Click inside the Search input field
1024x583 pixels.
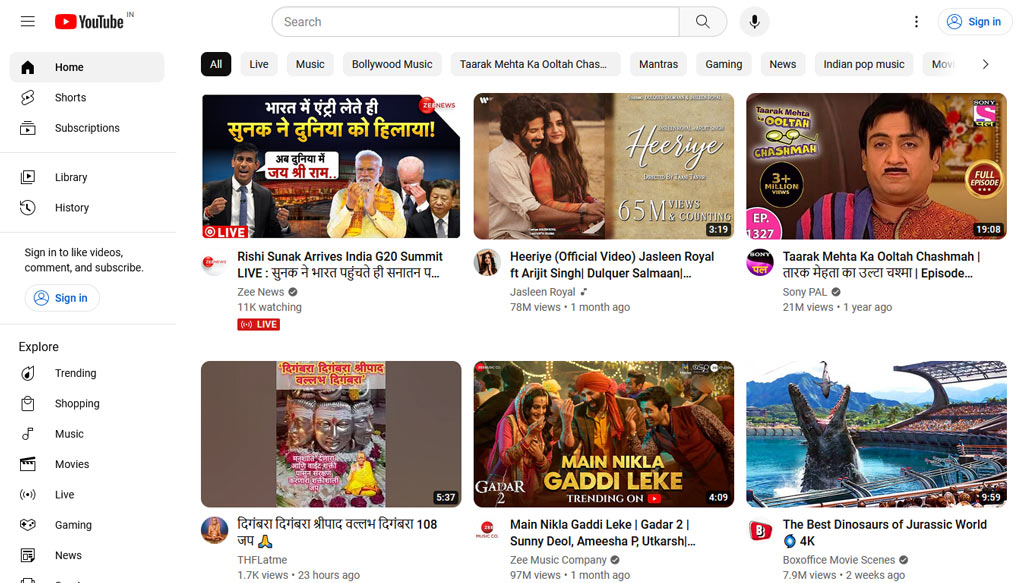click(x=475, y=22)
